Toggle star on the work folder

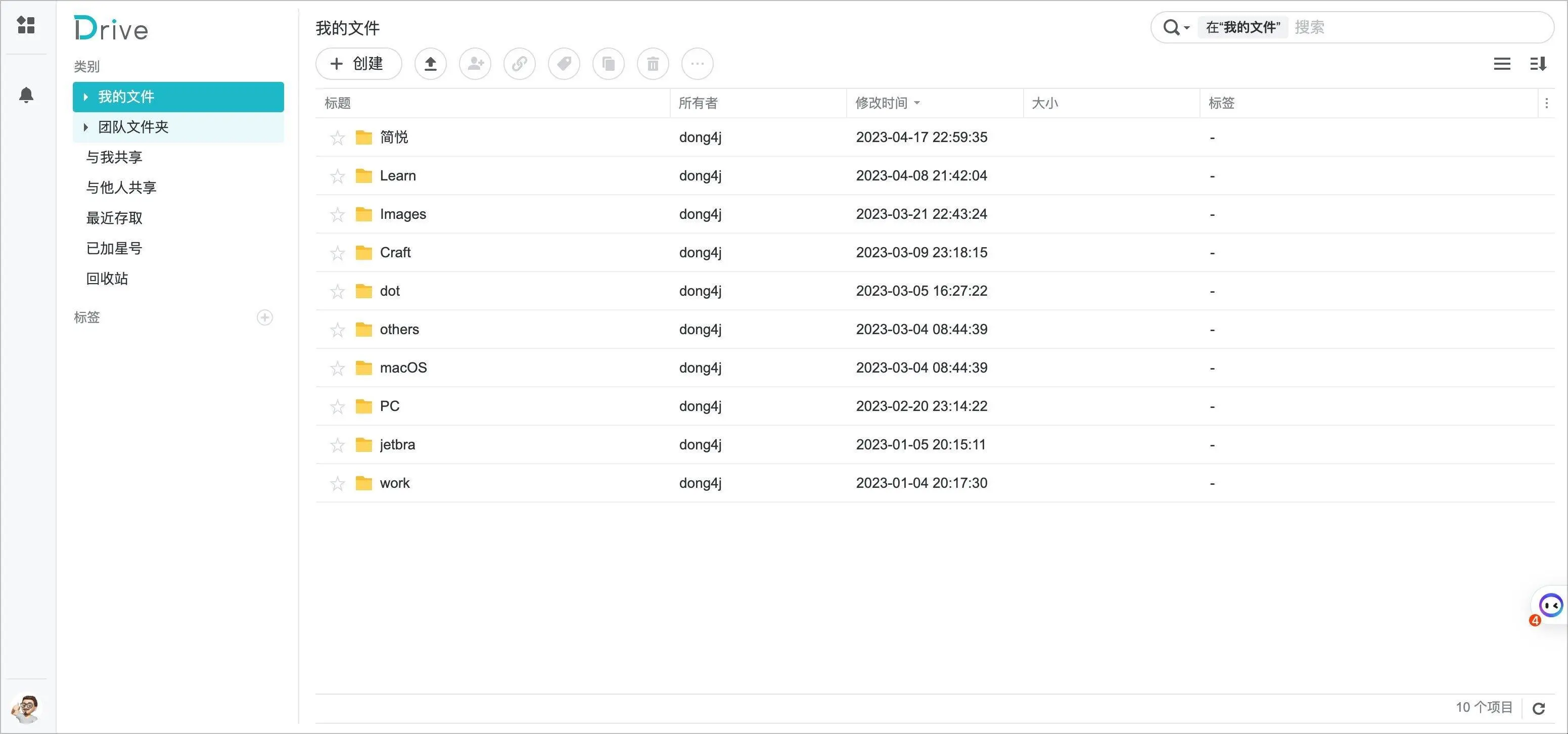337,484
